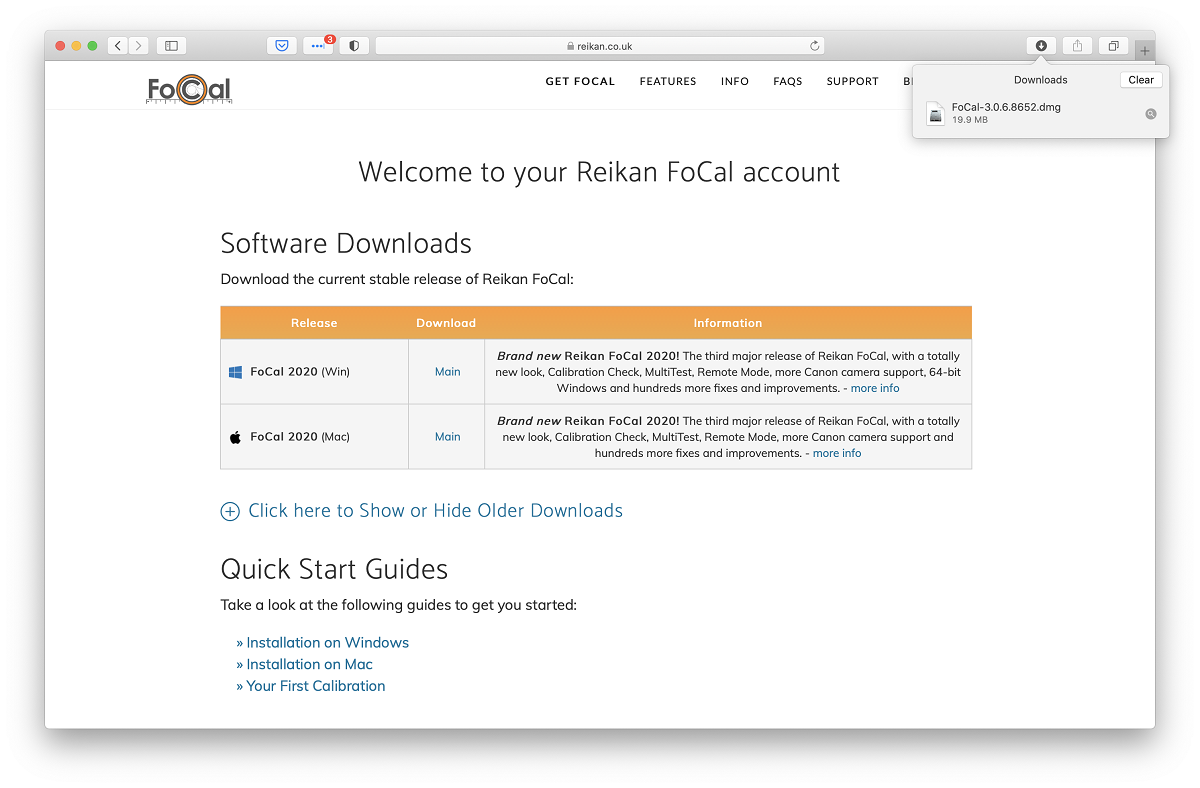Download Main release for FoCal 2020 Win
Image resolution: width=1200 pixels, height=788 pixels.
(447, 372)
